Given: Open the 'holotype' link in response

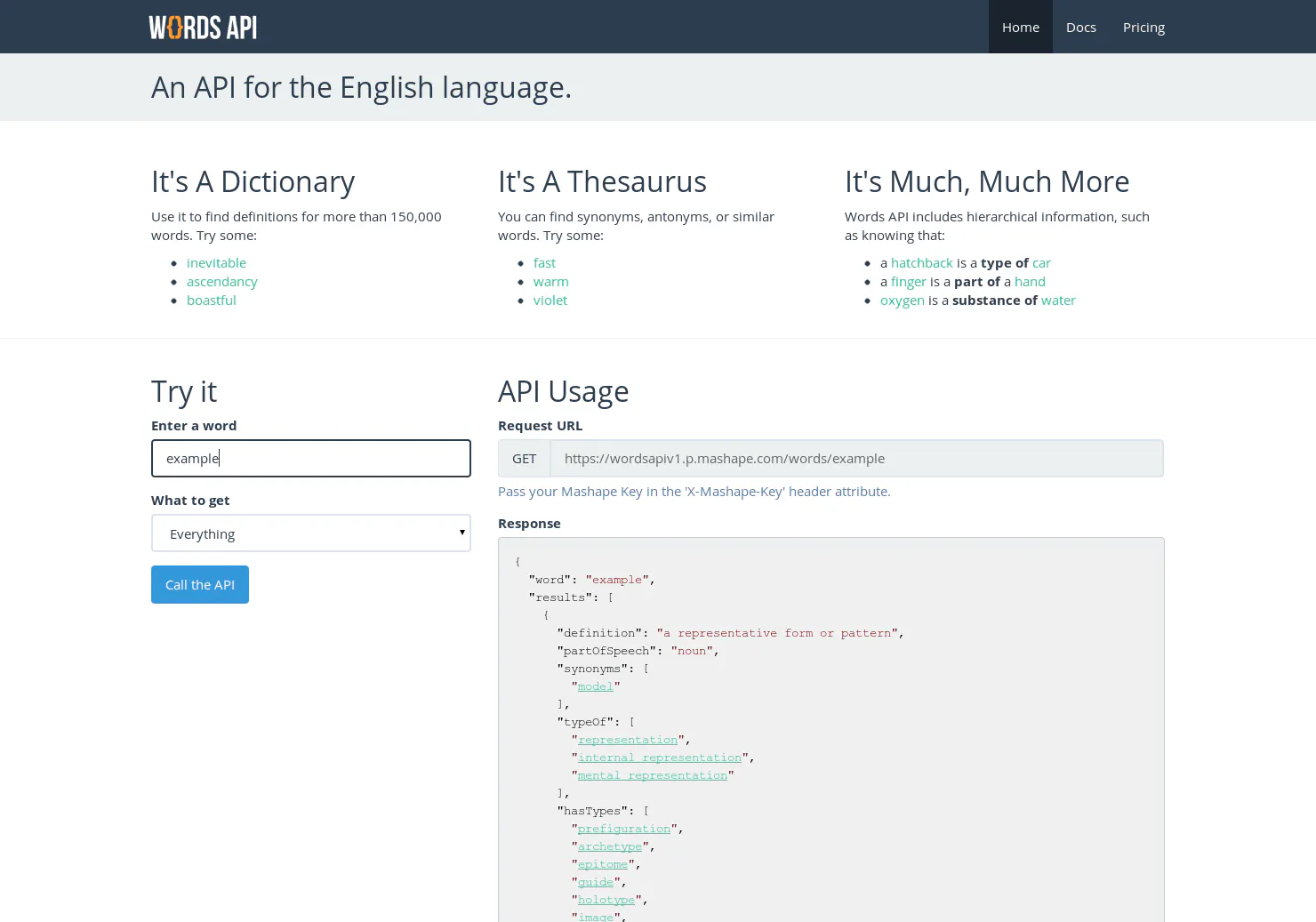Looking at the screenshot, I should (x=606, y=900).
